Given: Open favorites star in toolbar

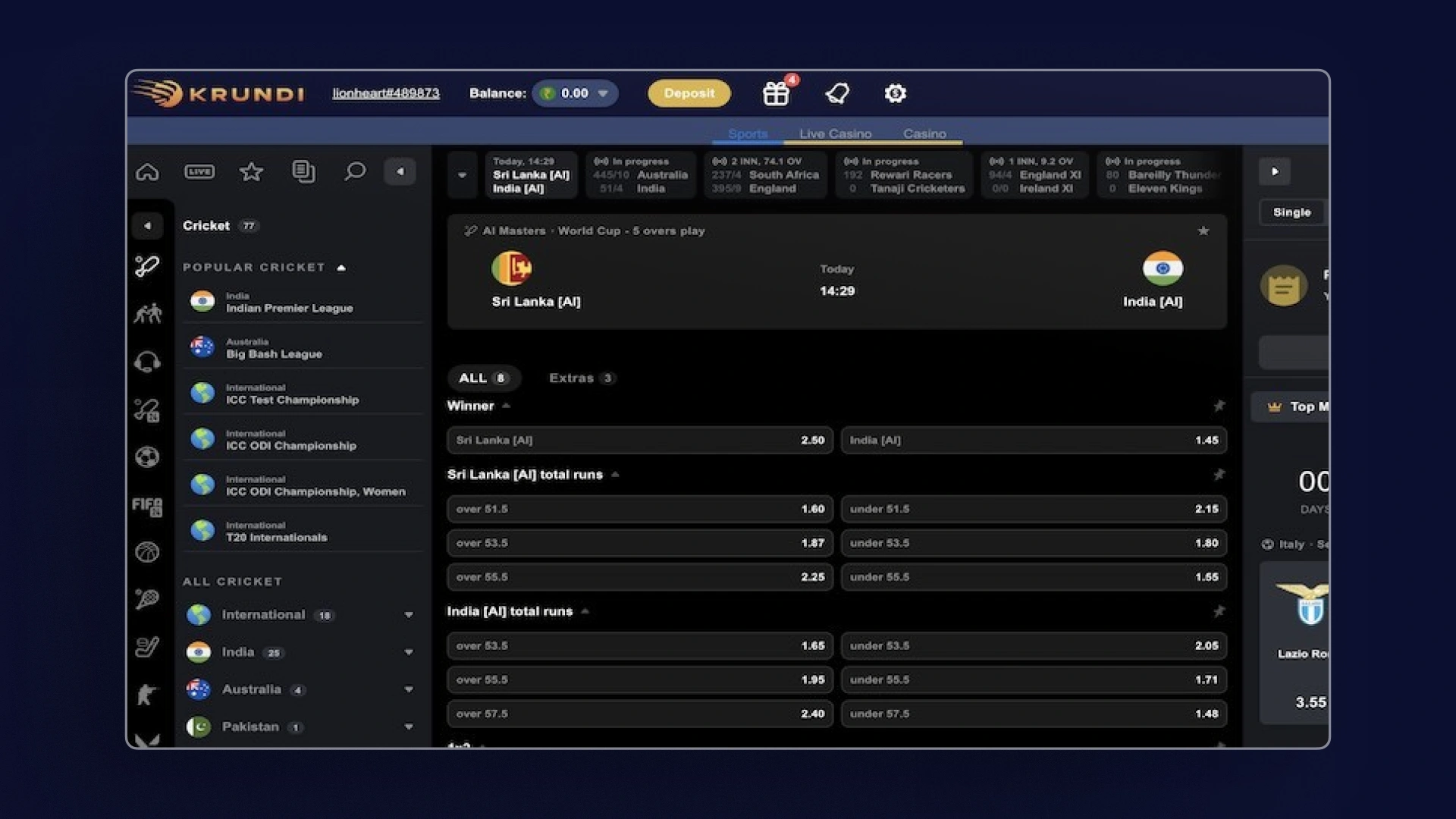Looking at the screenshot, I should [251, 171].
